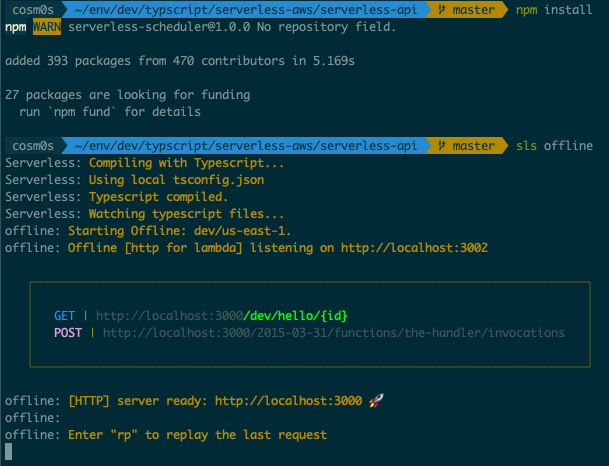Click directory path in first prompt
This screenshot has width=609, height=466.
[x=245, y=9]
